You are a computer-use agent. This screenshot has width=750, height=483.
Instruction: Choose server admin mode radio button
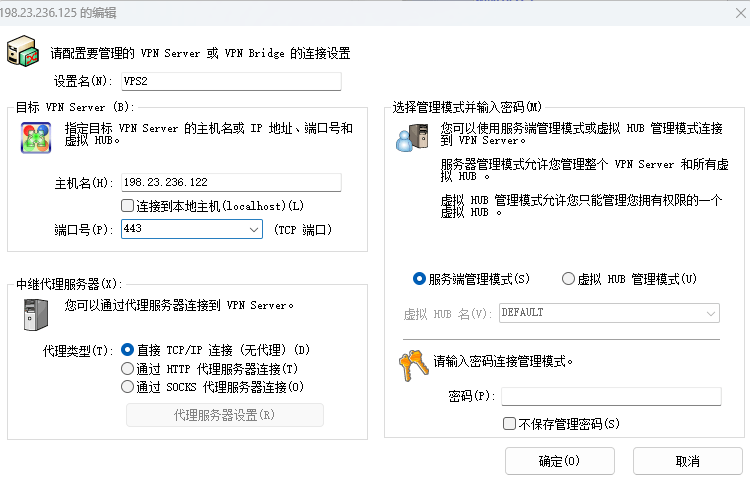coord(420,279)
